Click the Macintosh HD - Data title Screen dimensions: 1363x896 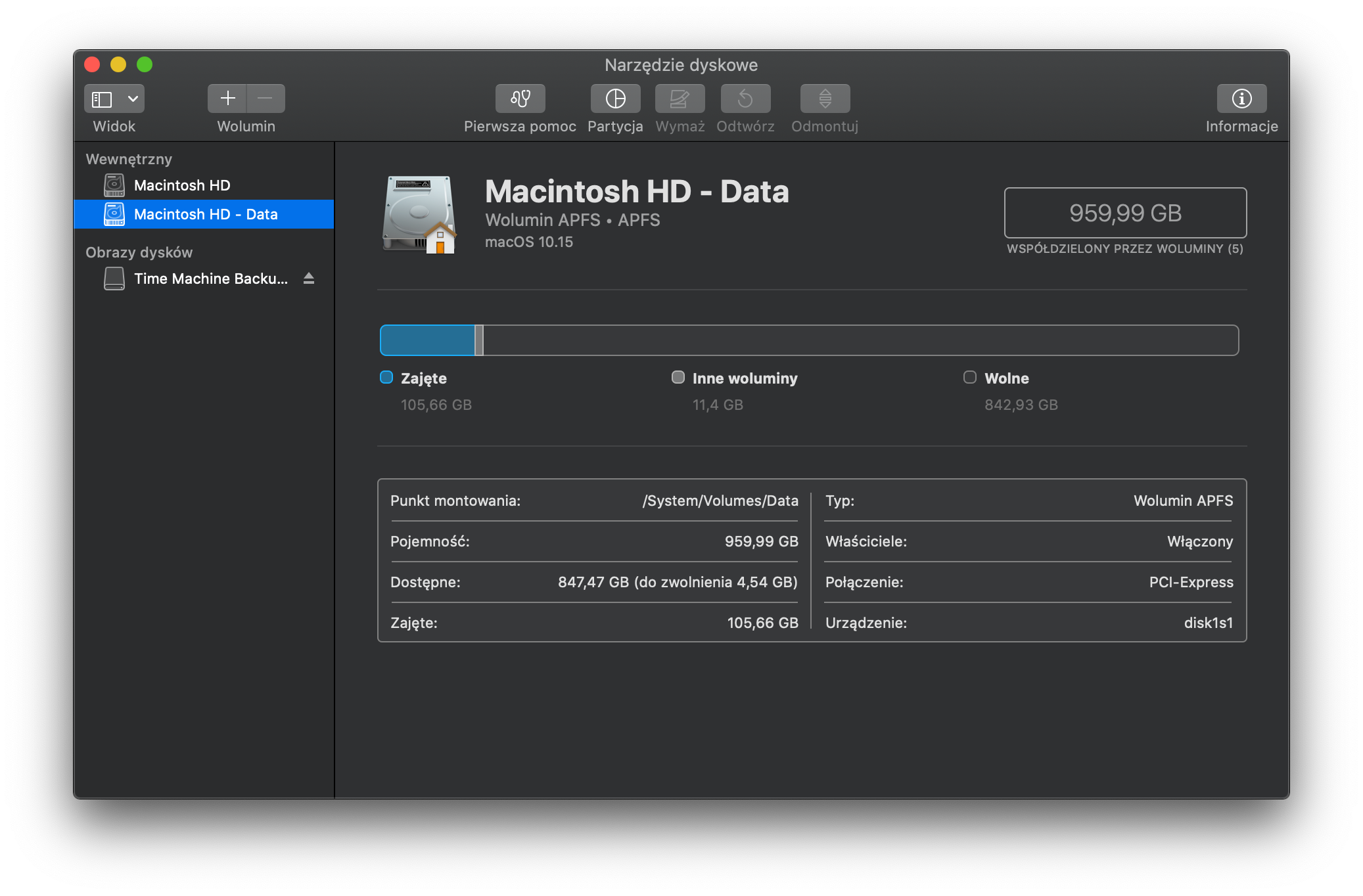click(637, 192)
